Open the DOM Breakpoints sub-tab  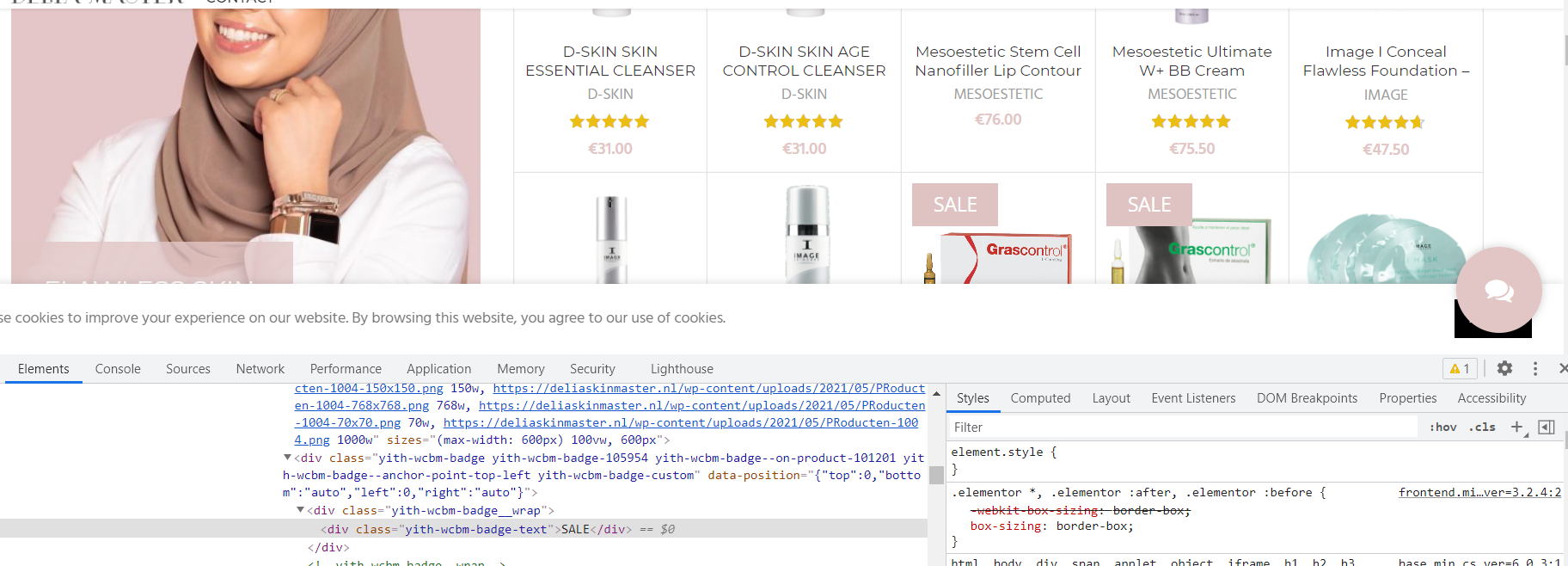[x=1307, y=397]
